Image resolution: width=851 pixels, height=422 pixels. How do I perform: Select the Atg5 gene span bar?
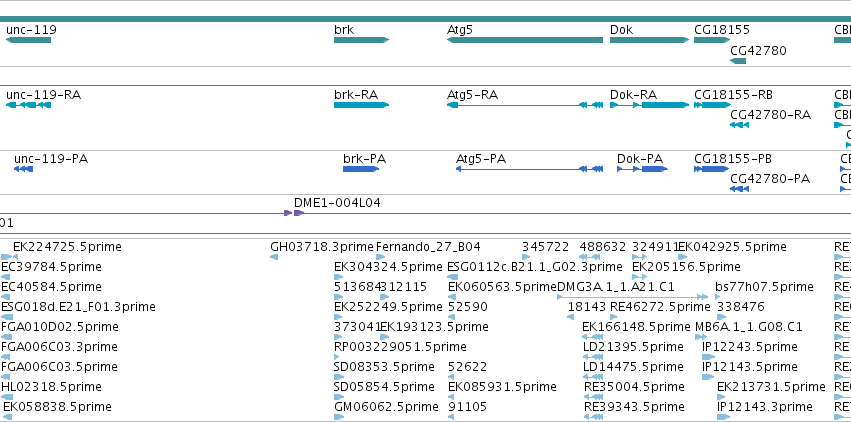525,40
